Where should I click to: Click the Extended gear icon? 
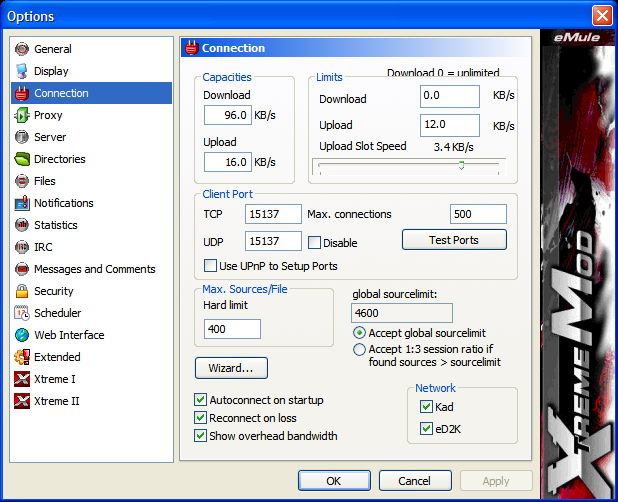coord(22,357)
